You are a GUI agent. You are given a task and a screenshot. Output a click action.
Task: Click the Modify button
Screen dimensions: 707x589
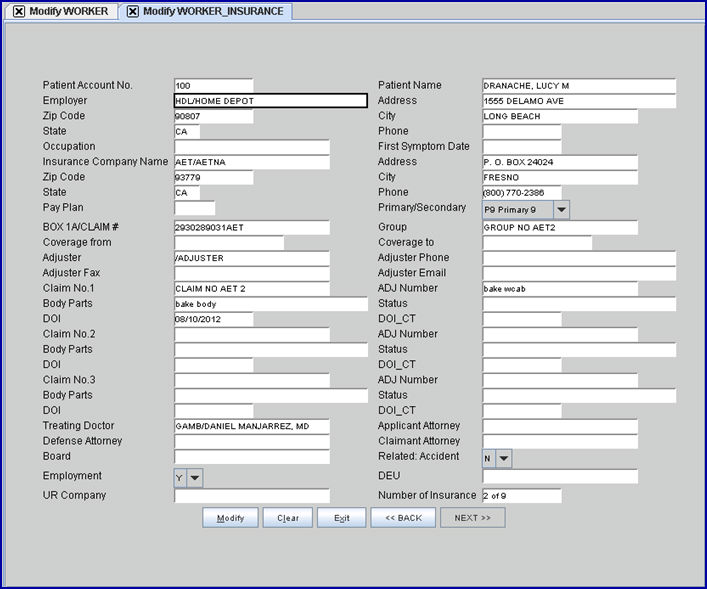point(230,518)
